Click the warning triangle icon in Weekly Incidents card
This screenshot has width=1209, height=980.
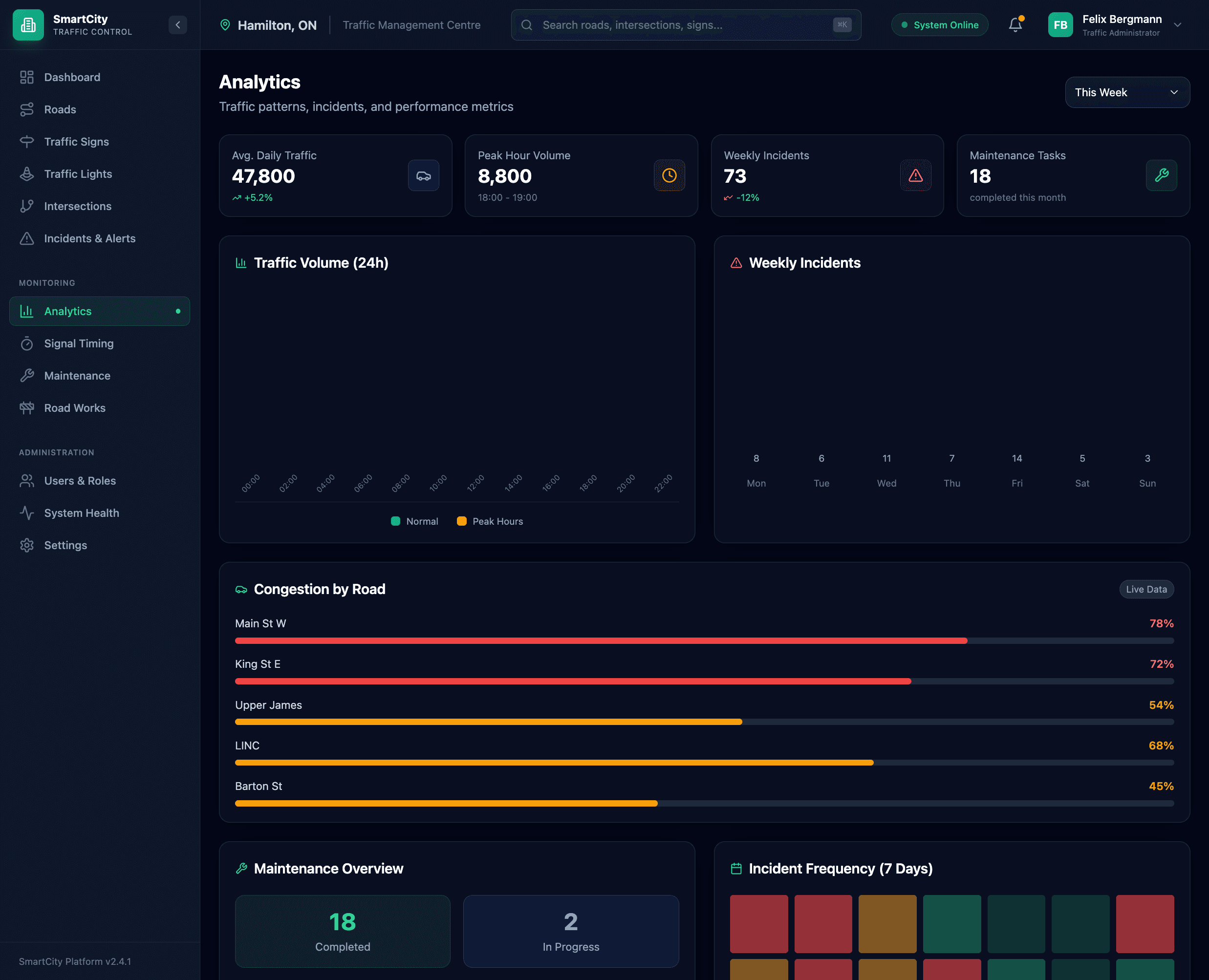[x=915, y=175]
